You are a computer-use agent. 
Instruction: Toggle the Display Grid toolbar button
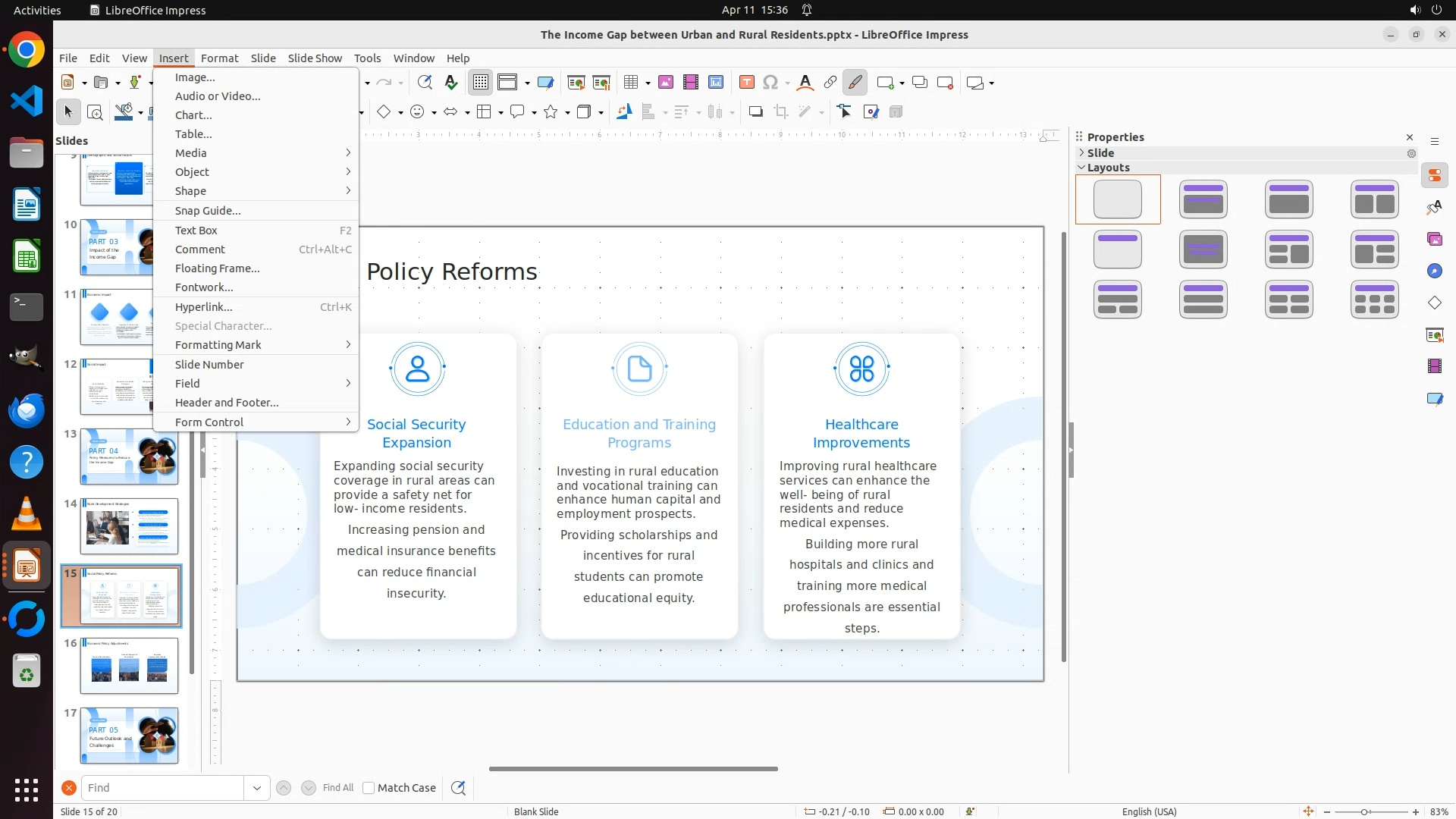click(x=481, y=83)
